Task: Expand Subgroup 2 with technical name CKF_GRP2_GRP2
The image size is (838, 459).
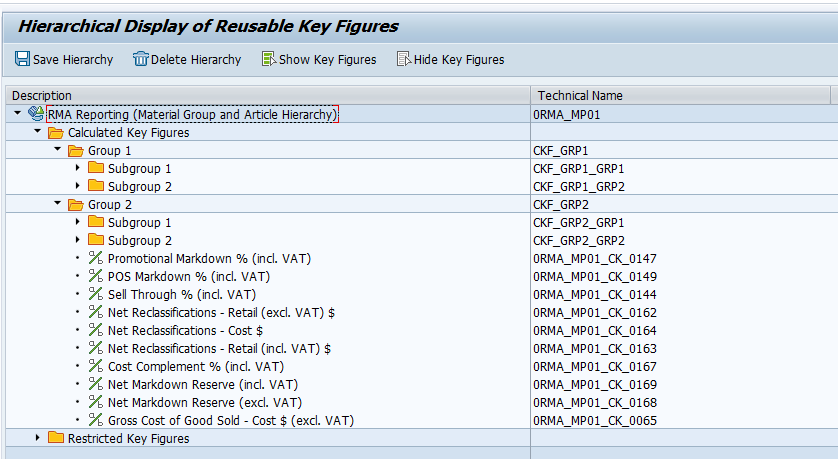Action: [x=78, y=239]
